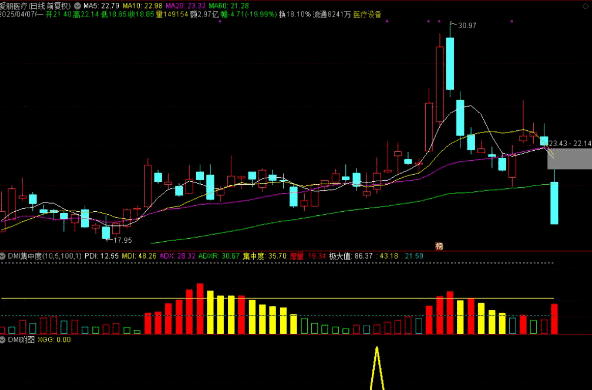
Task: Open the 医疗设备 sector link
Action: point(367,15)
